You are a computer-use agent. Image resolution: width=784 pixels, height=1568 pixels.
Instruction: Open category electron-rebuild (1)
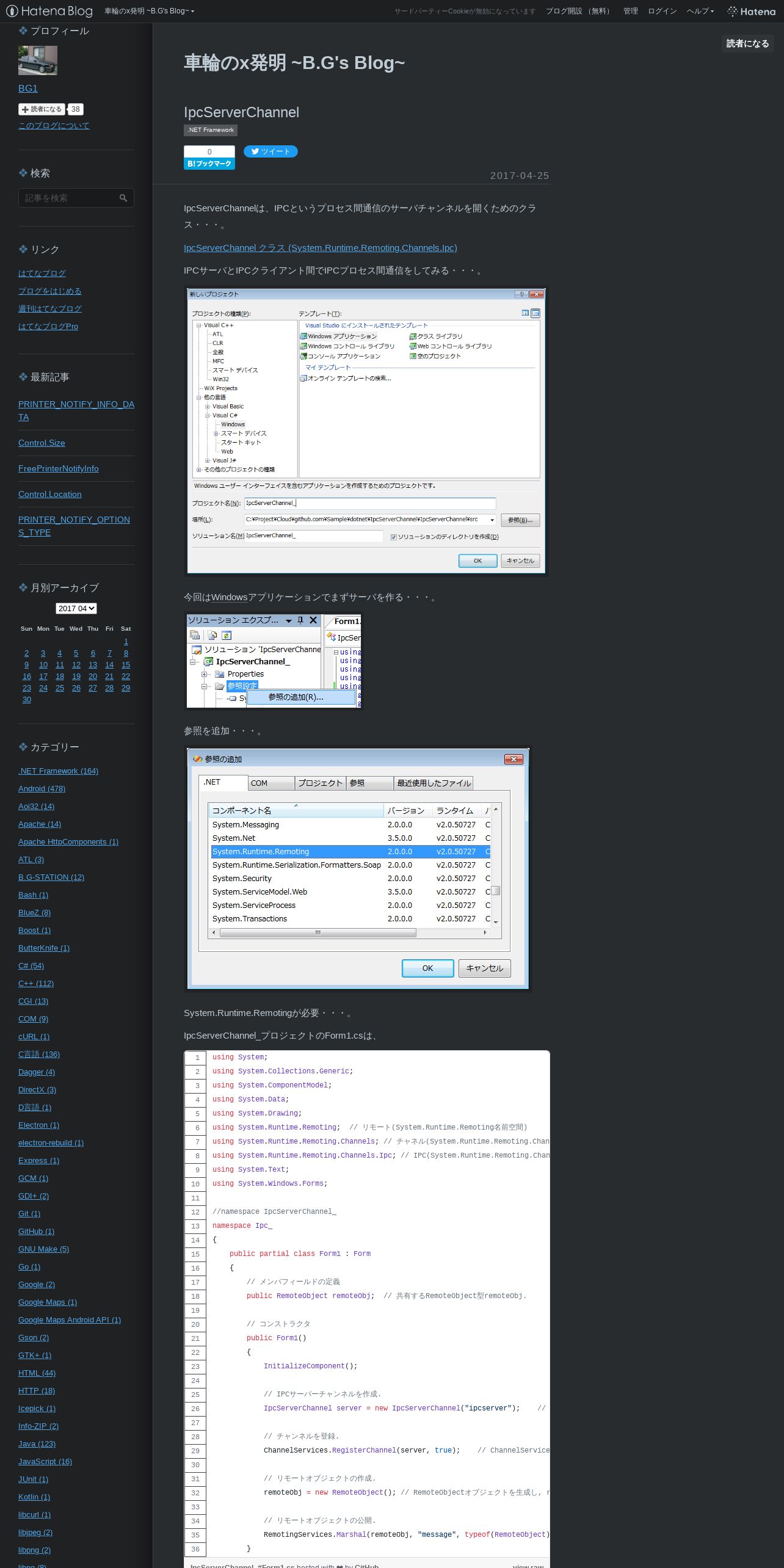pos(51,1142)
